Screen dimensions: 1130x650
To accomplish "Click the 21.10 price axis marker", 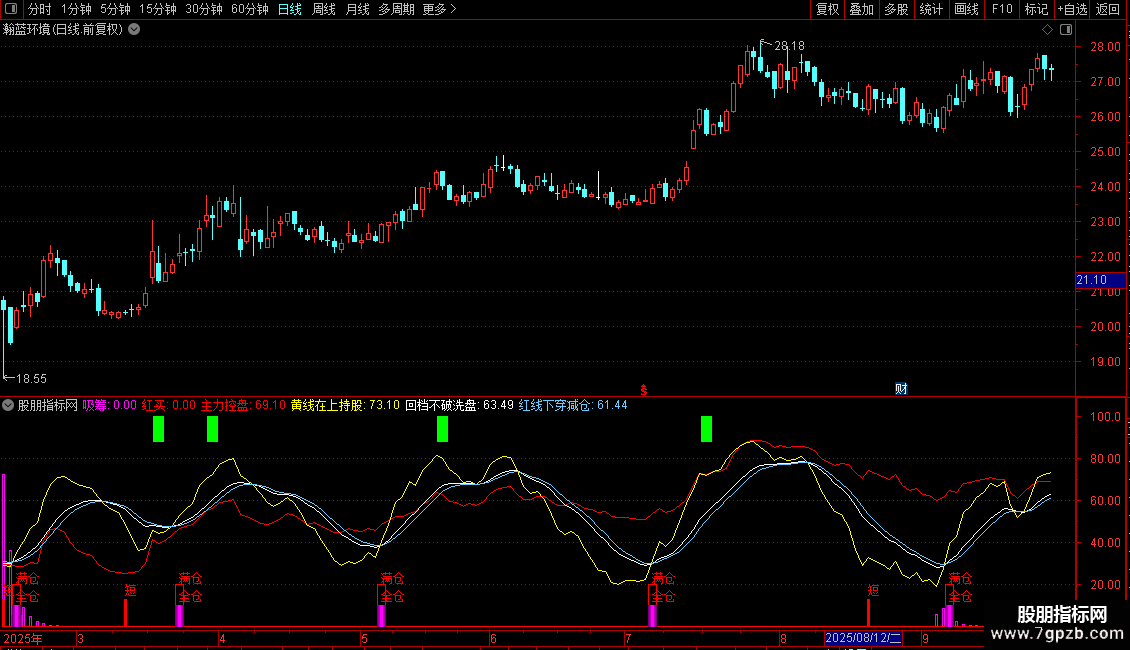I will point(1100,280).
